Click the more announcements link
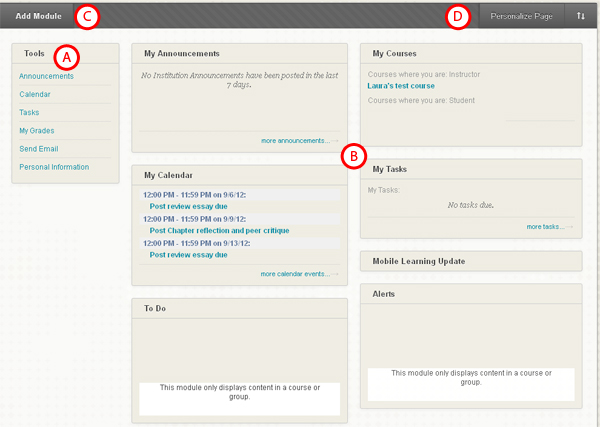Viewport: 600px width, 427px height. click(296, 141)
